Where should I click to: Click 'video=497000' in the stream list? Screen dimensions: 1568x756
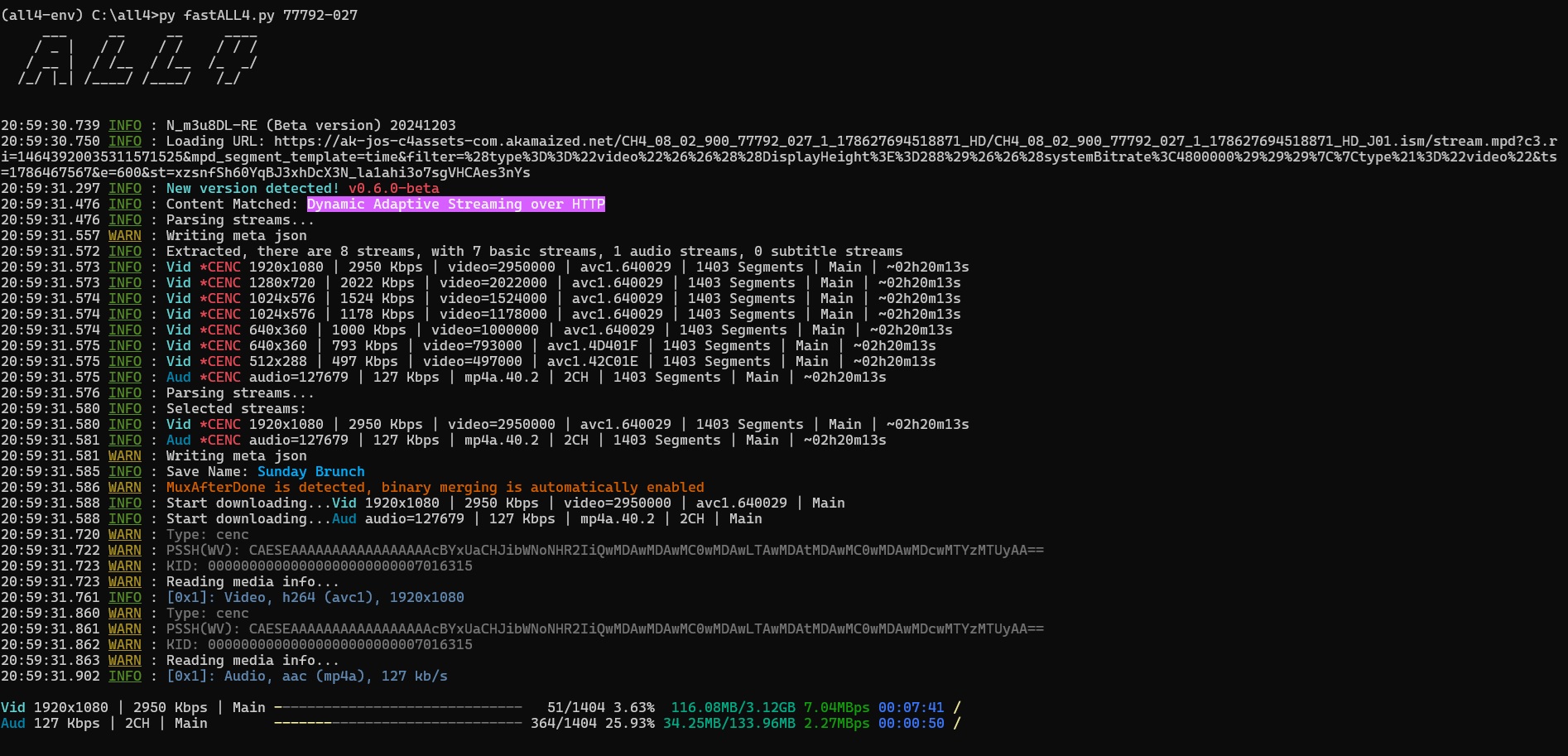tap(473, 362)
